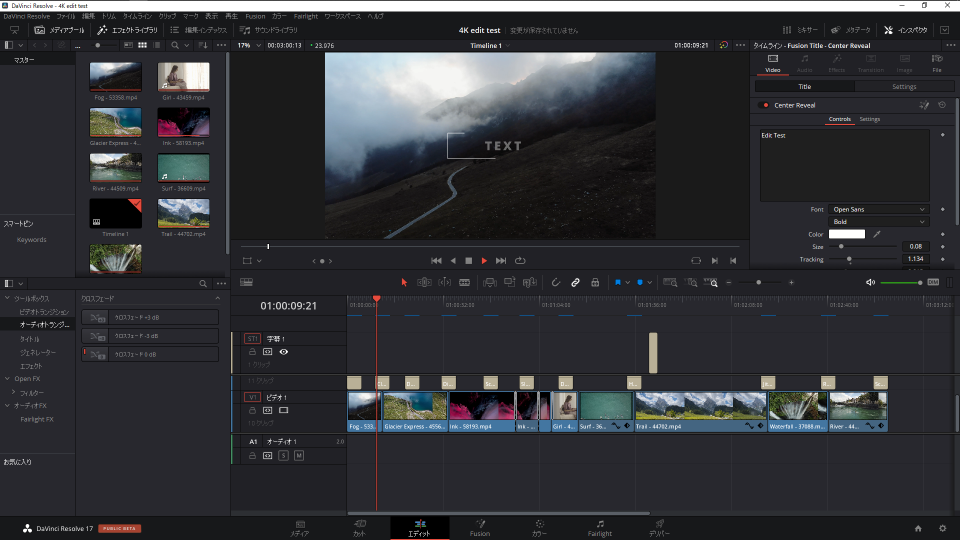Add a blue flag to clip
960x540 pixels.
[618, 282]
